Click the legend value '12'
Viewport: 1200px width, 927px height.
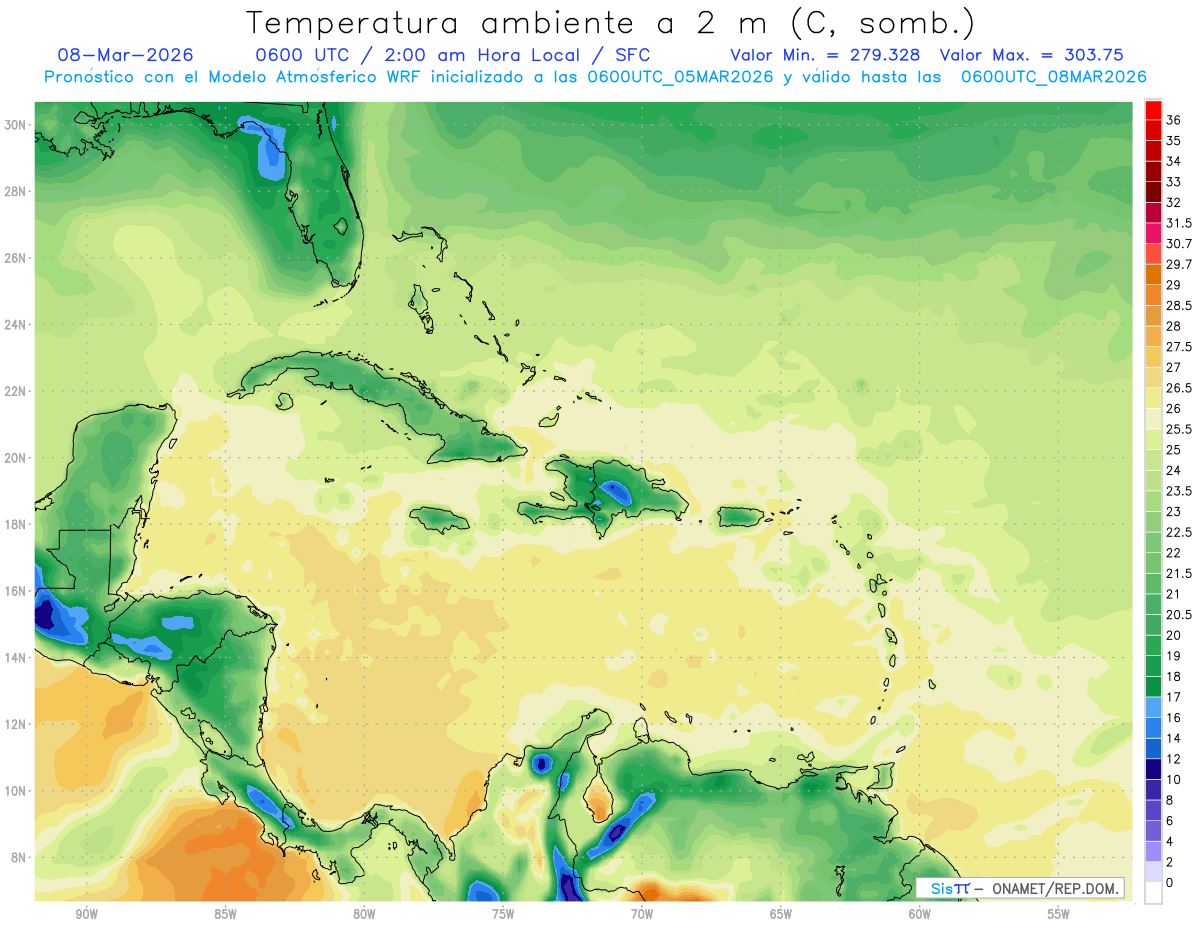click(1174, 759)
